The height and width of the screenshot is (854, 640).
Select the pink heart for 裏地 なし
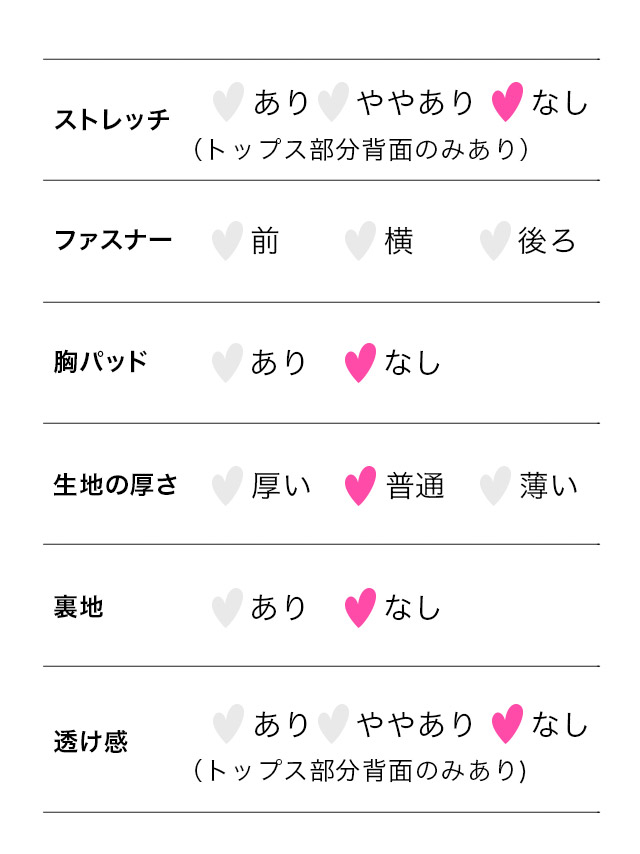click(360, 608)
